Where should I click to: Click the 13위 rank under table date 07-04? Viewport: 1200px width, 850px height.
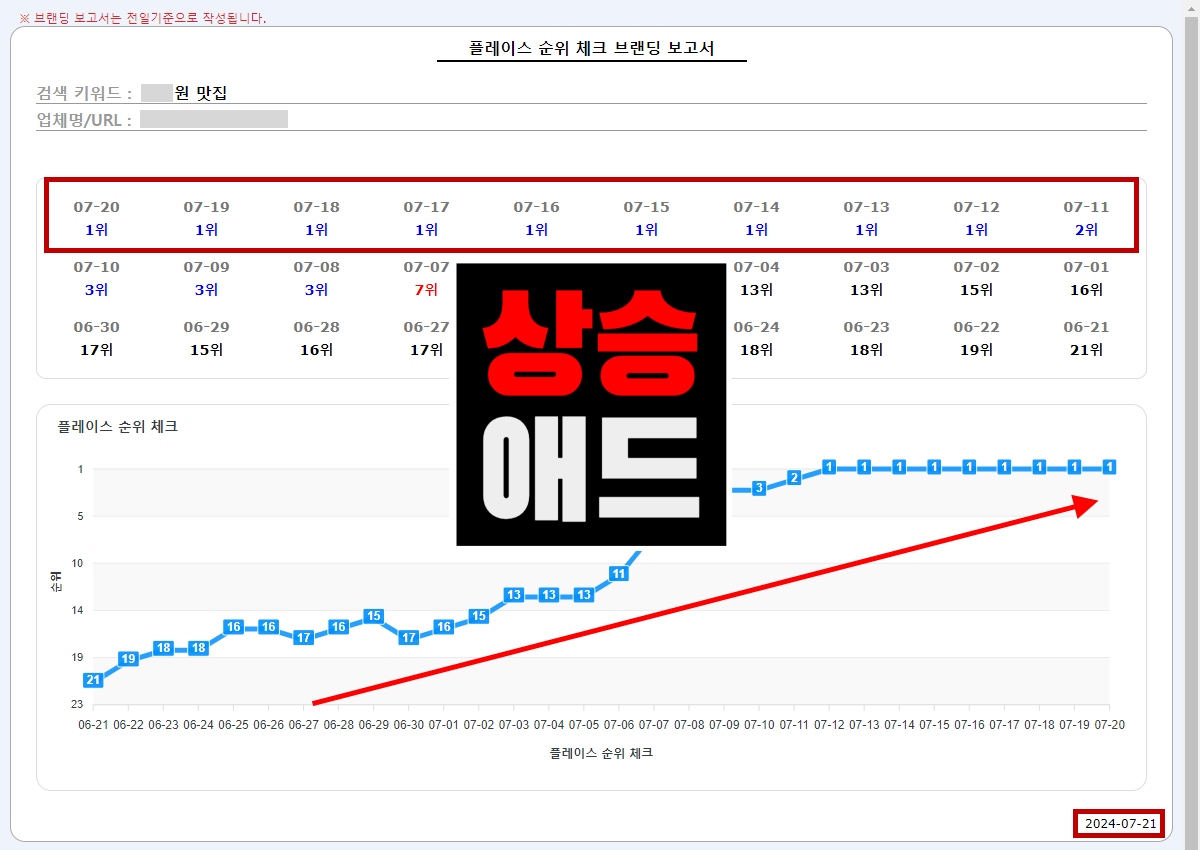pos(757,290)
